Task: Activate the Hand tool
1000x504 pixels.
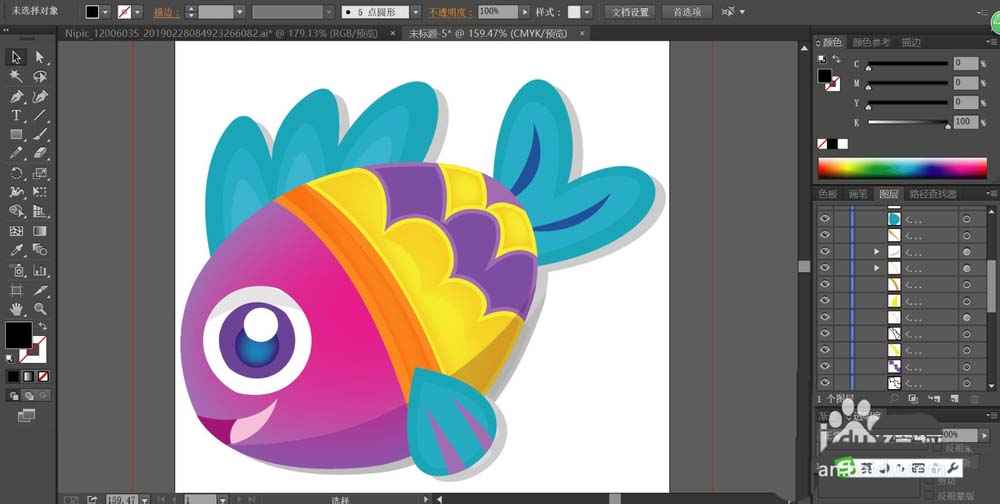Action: [16, 309]
